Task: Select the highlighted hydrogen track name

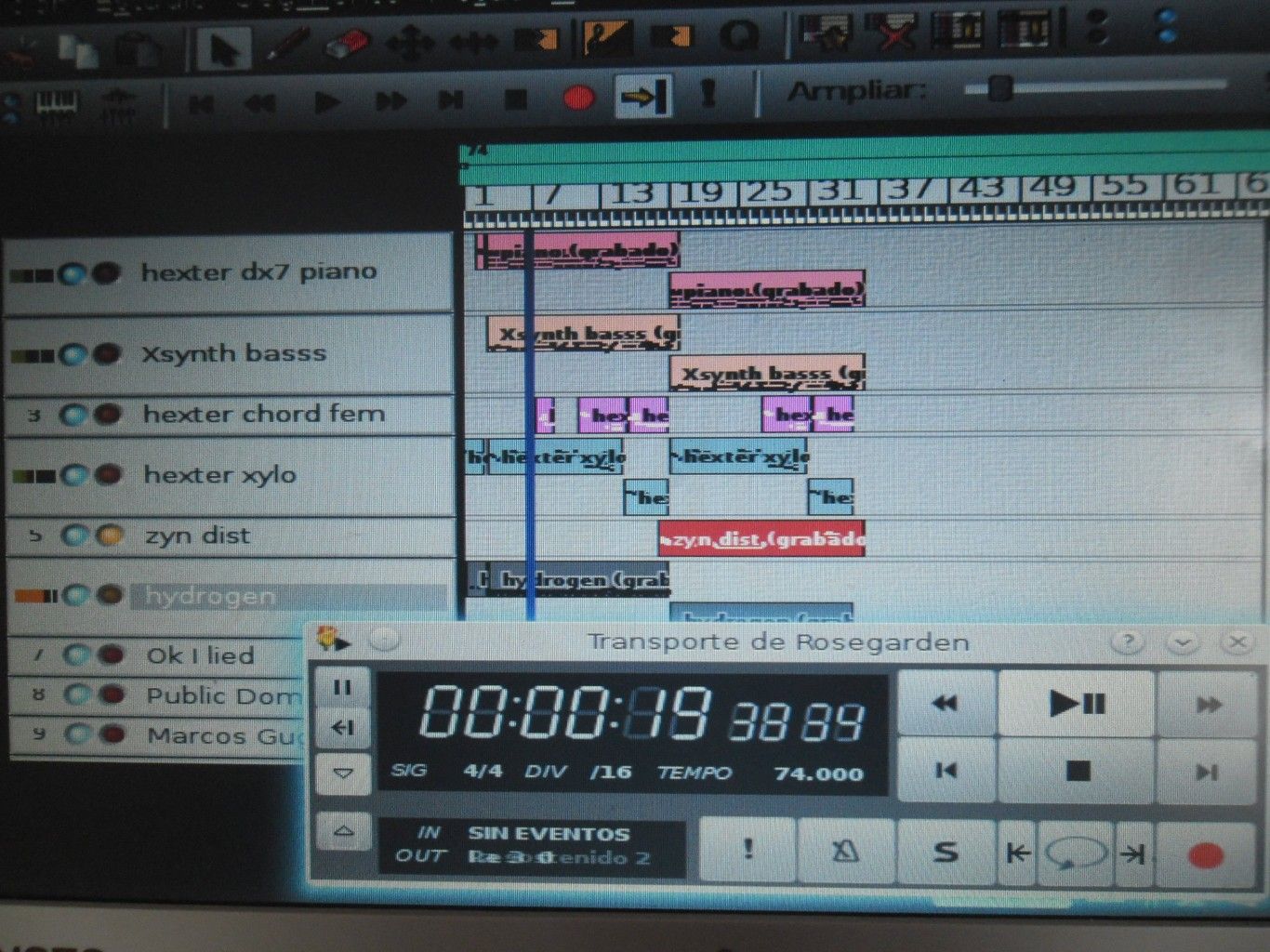Action: coord(210,596)
